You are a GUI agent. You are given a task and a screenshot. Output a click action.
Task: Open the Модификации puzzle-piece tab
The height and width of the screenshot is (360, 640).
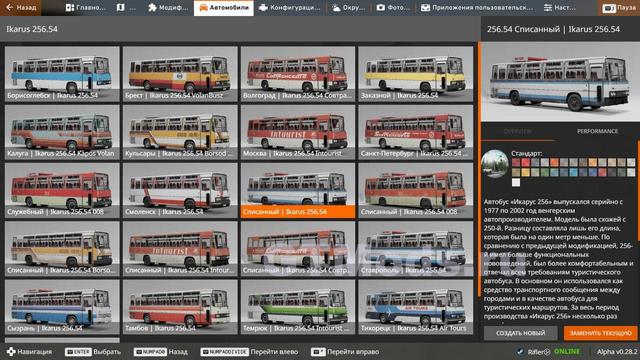coord(168,8)
